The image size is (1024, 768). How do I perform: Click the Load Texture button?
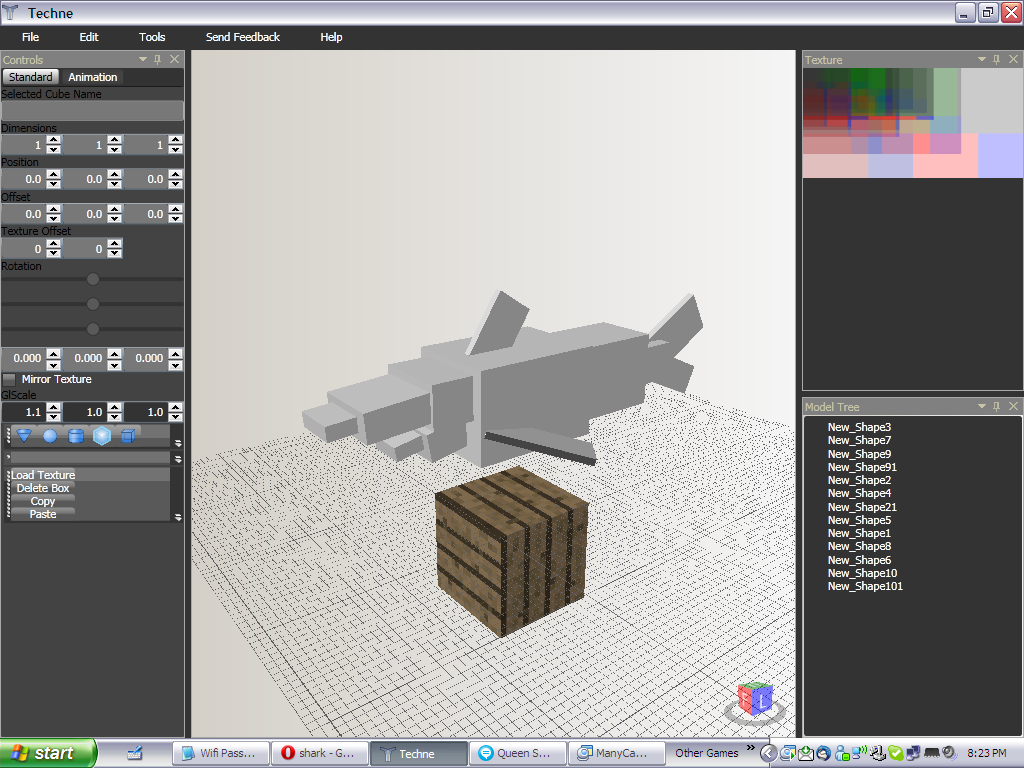tap(43, 474)
